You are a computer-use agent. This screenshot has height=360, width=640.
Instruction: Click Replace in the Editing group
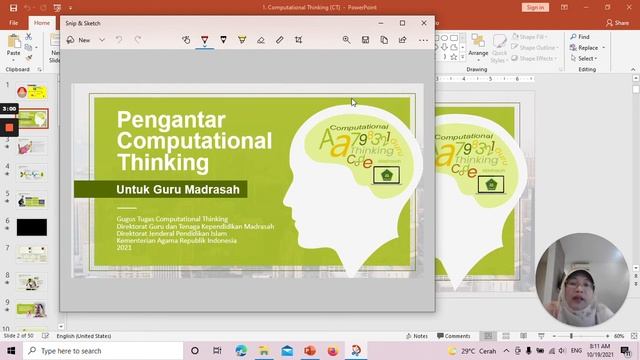[x=588, y=48]
